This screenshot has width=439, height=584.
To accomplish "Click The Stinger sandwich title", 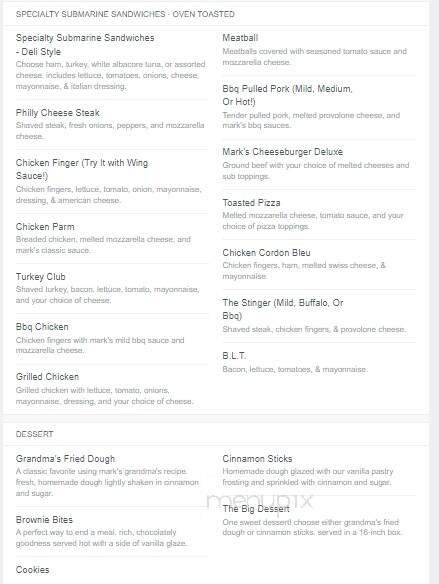I will tap(283, 309).
